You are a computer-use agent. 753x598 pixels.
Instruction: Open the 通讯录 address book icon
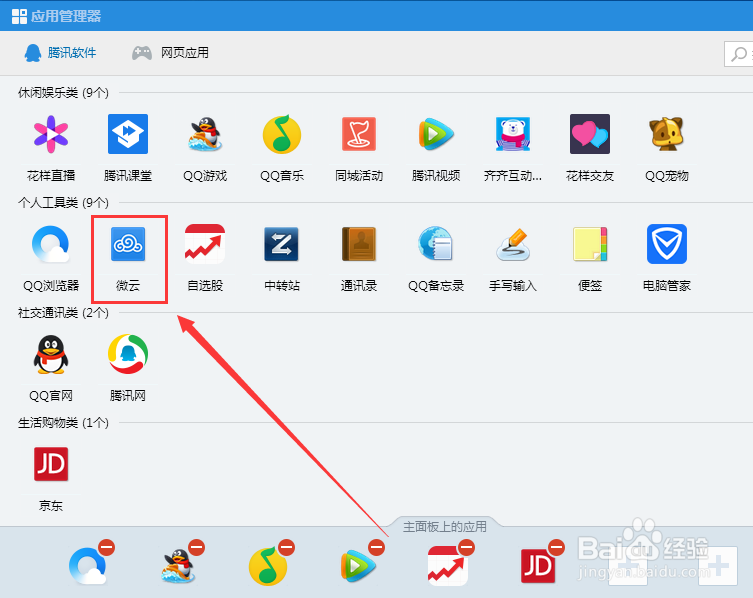click(x=359, y=244)
